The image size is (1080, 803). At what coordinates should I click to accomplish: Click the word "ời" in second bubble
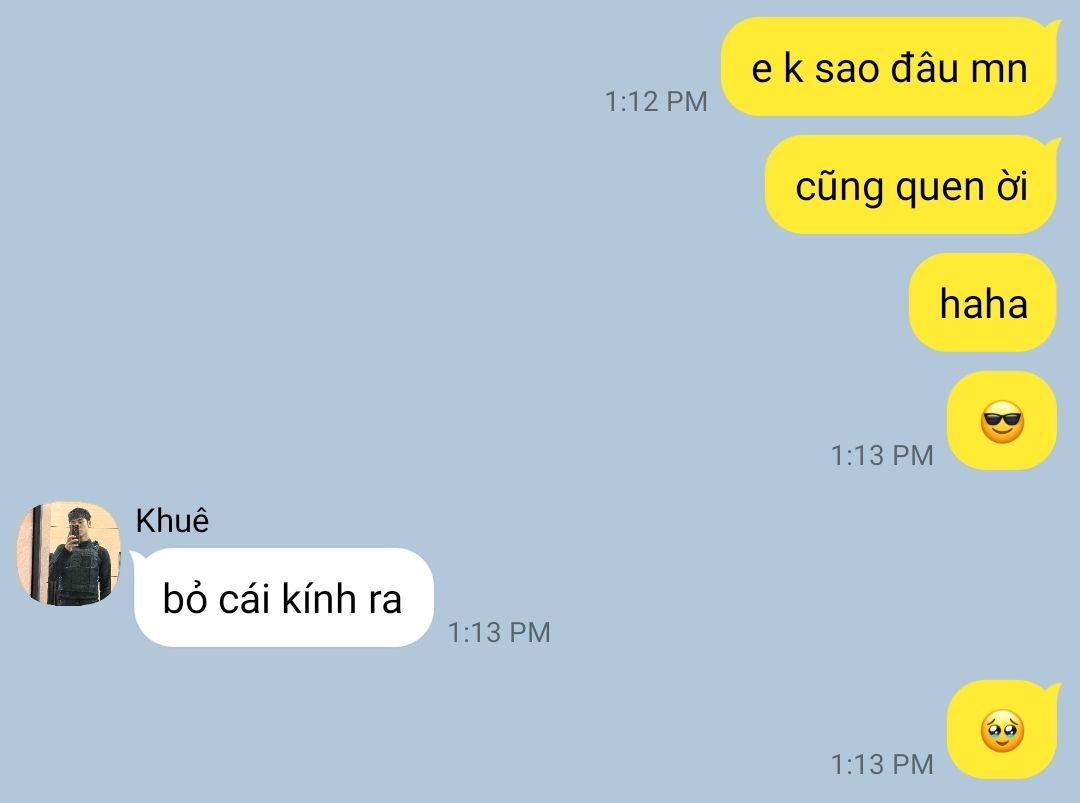click(1012, 186)
